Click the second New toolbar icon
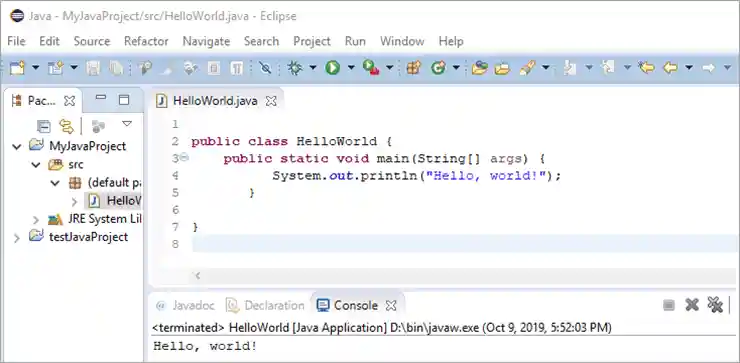This screenshot has width=740, height=363. (56, 68)
